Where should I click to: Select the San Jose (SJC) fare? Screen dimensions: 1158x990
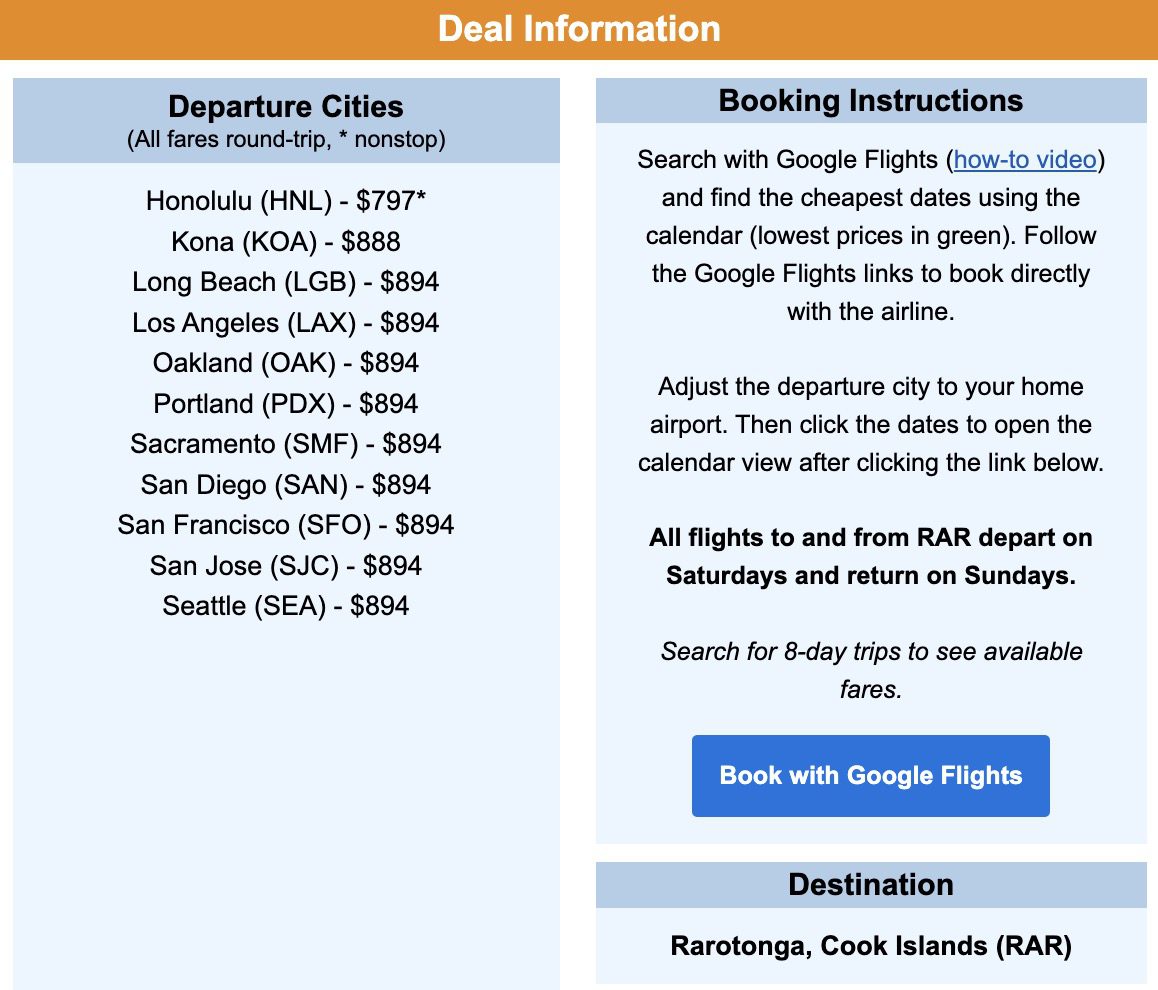(x=285, y=565)
